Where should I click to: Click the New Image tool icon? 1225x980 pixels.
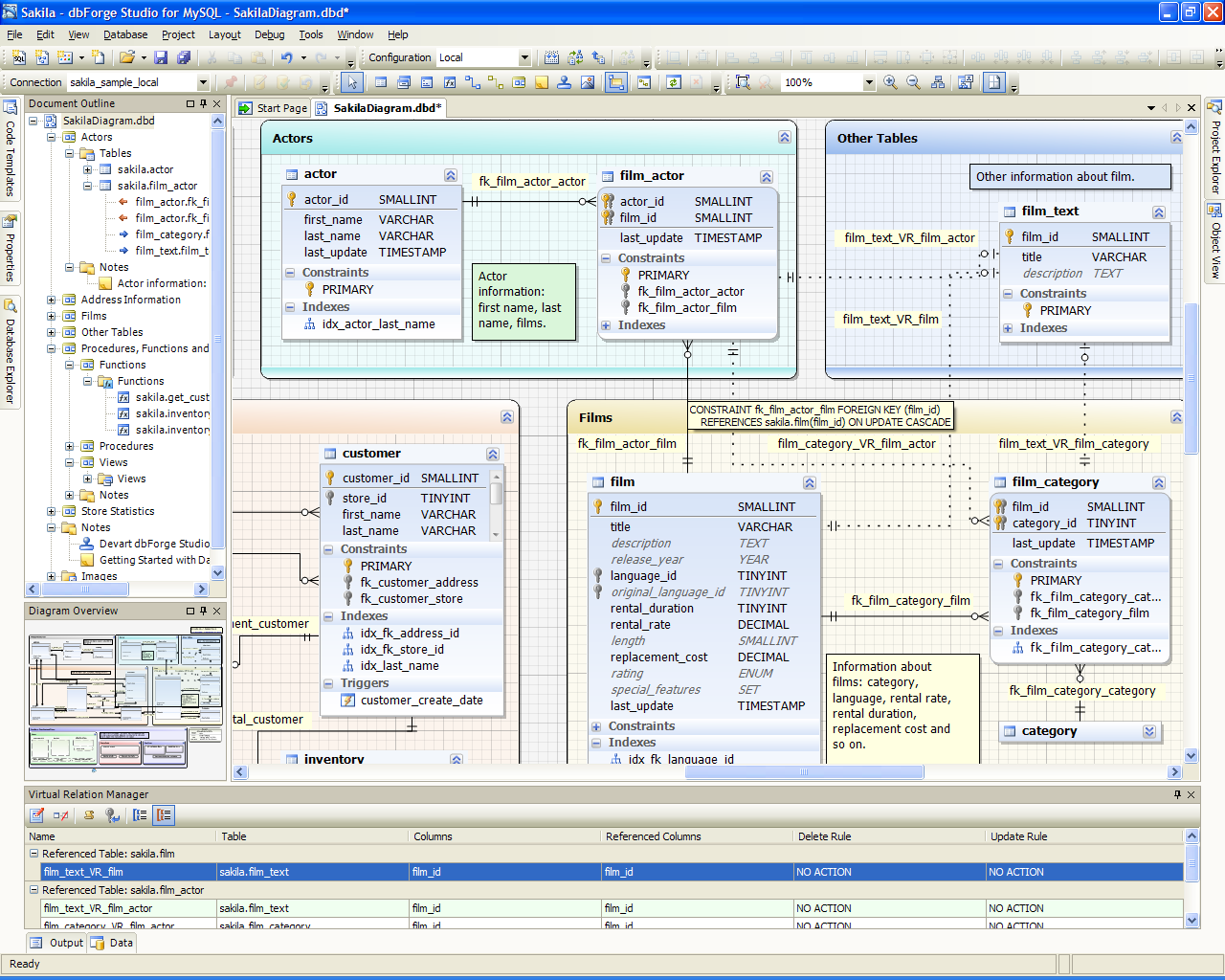[x=588, y=82]
